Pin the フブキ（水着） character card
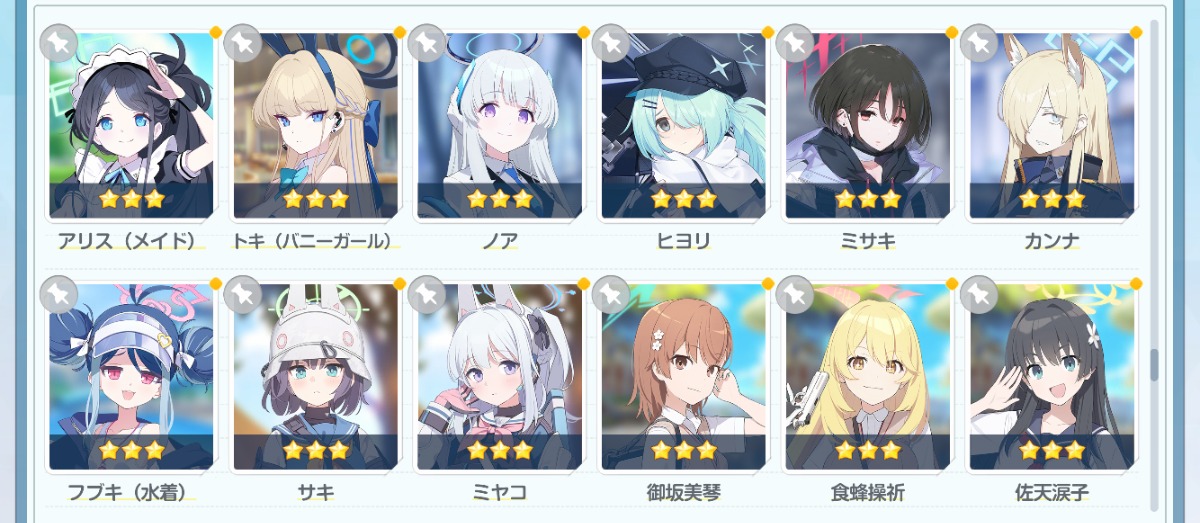The image size is (1200, 523). [x=58, y=295]
